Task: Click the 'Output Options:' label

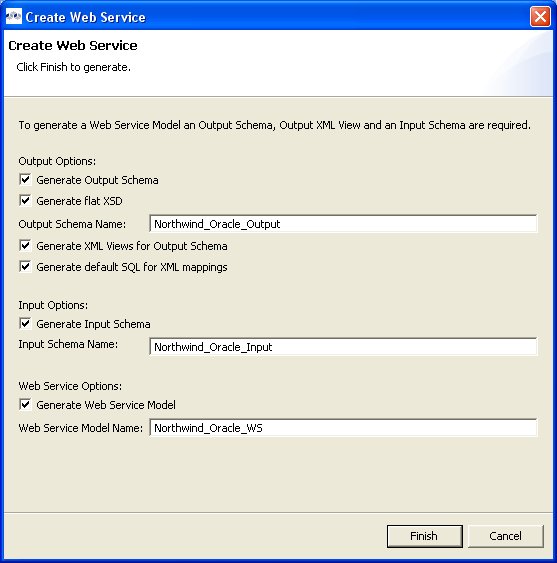Action: click(x=57, y=161)
